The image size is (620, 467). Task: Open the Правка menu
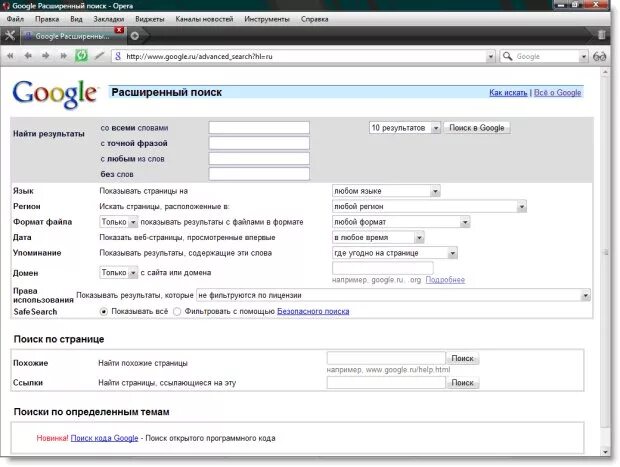(47, 19)
